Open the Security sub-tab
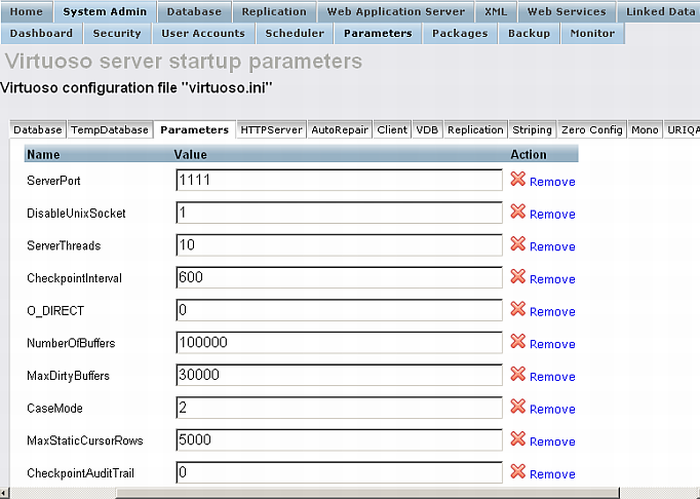Viewport: 700px width, 499px height. [117, 33]
